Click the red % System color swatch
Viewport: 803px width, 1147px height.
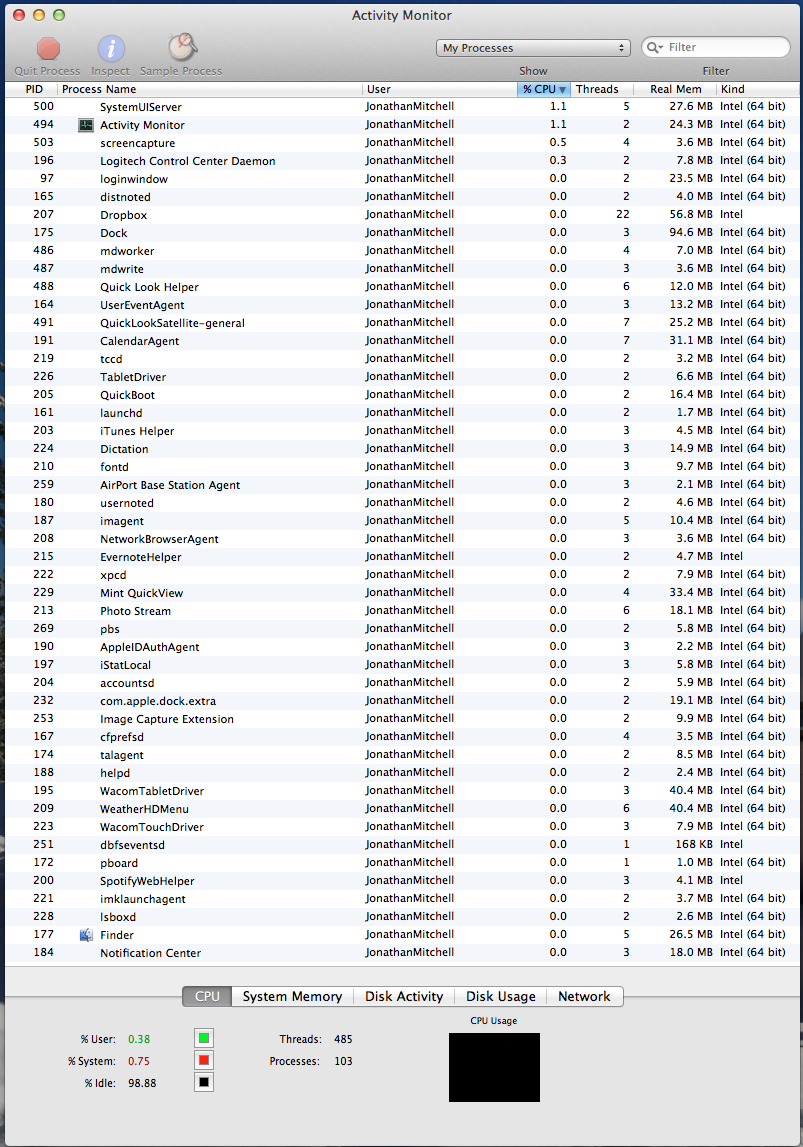[x=204, y=1060]
